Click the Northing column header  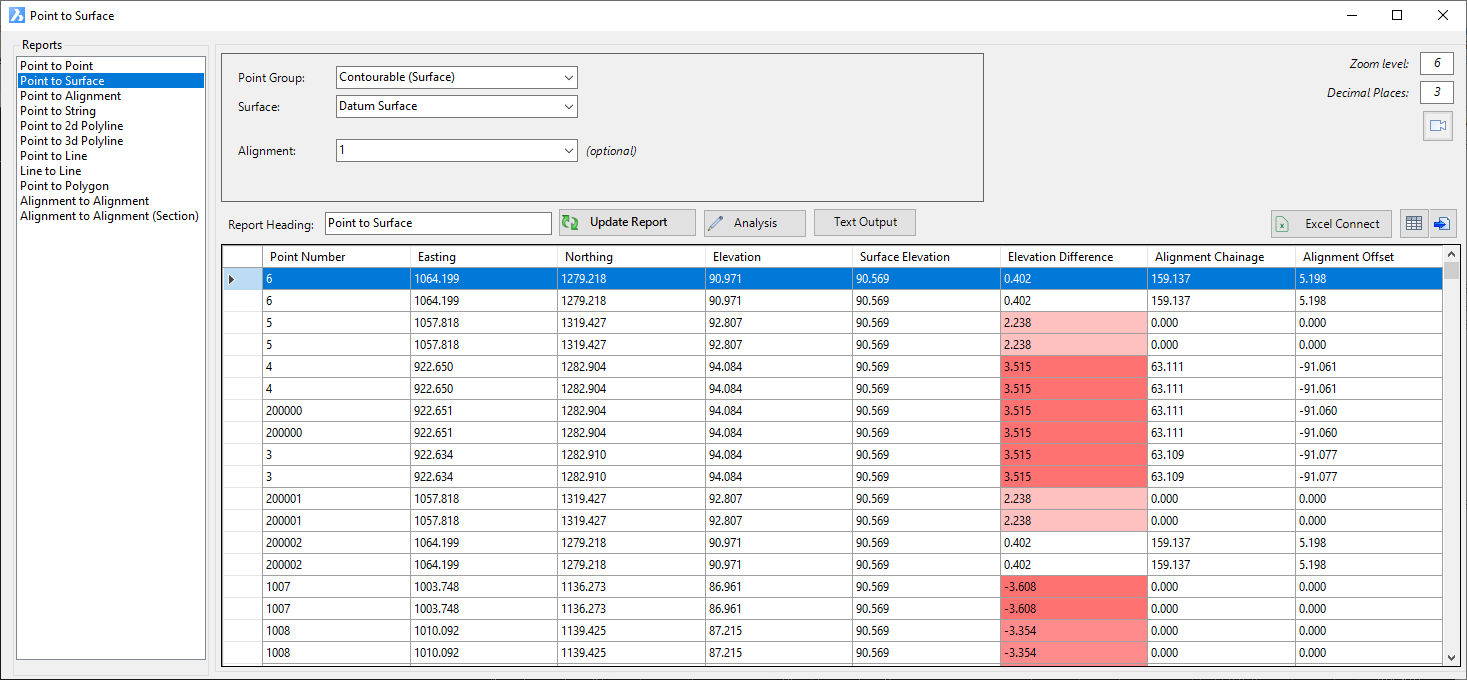coord(631,257)
